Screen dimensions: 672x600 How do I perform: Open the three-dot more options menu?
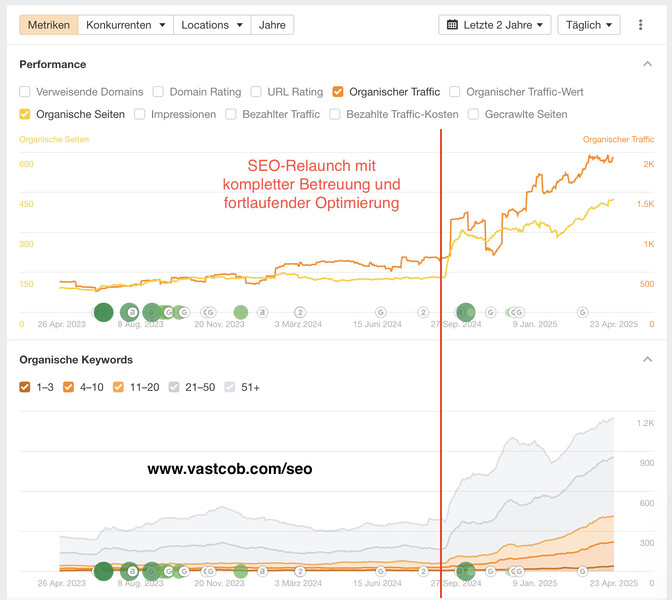click(641, 25)
